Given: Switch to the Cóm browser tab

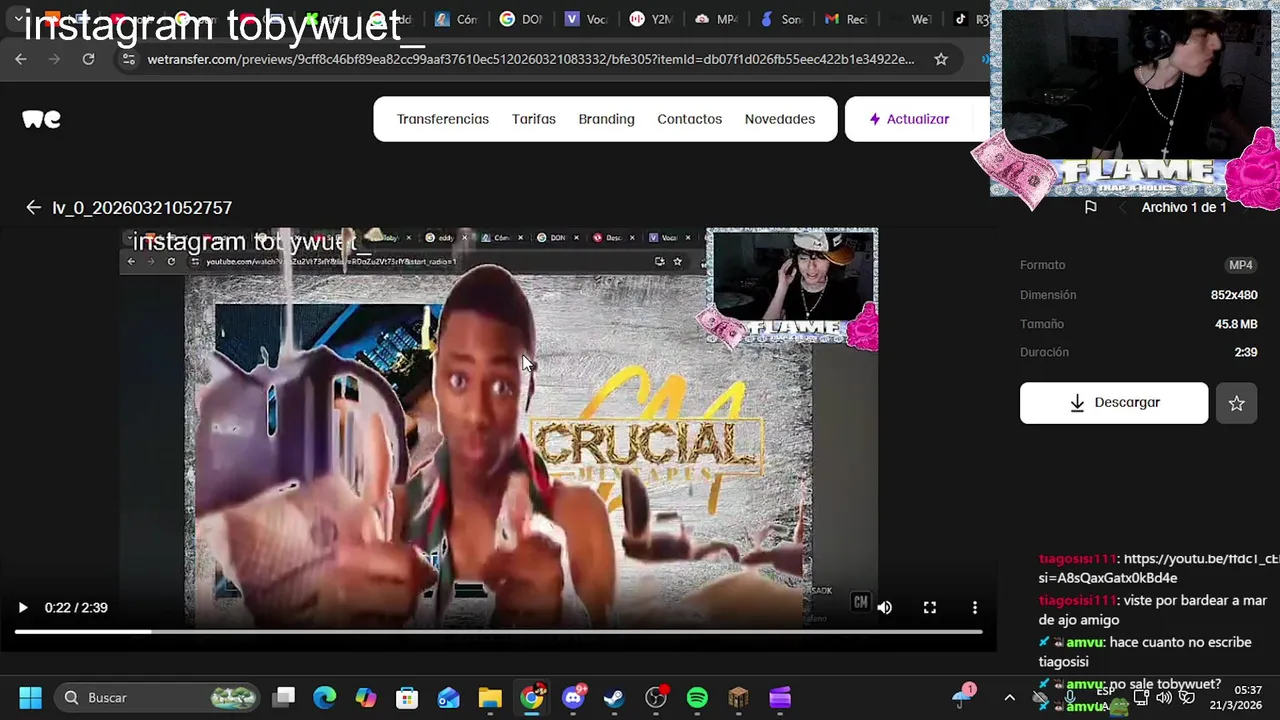Looking at the screenshot, I should click(456, 19).
